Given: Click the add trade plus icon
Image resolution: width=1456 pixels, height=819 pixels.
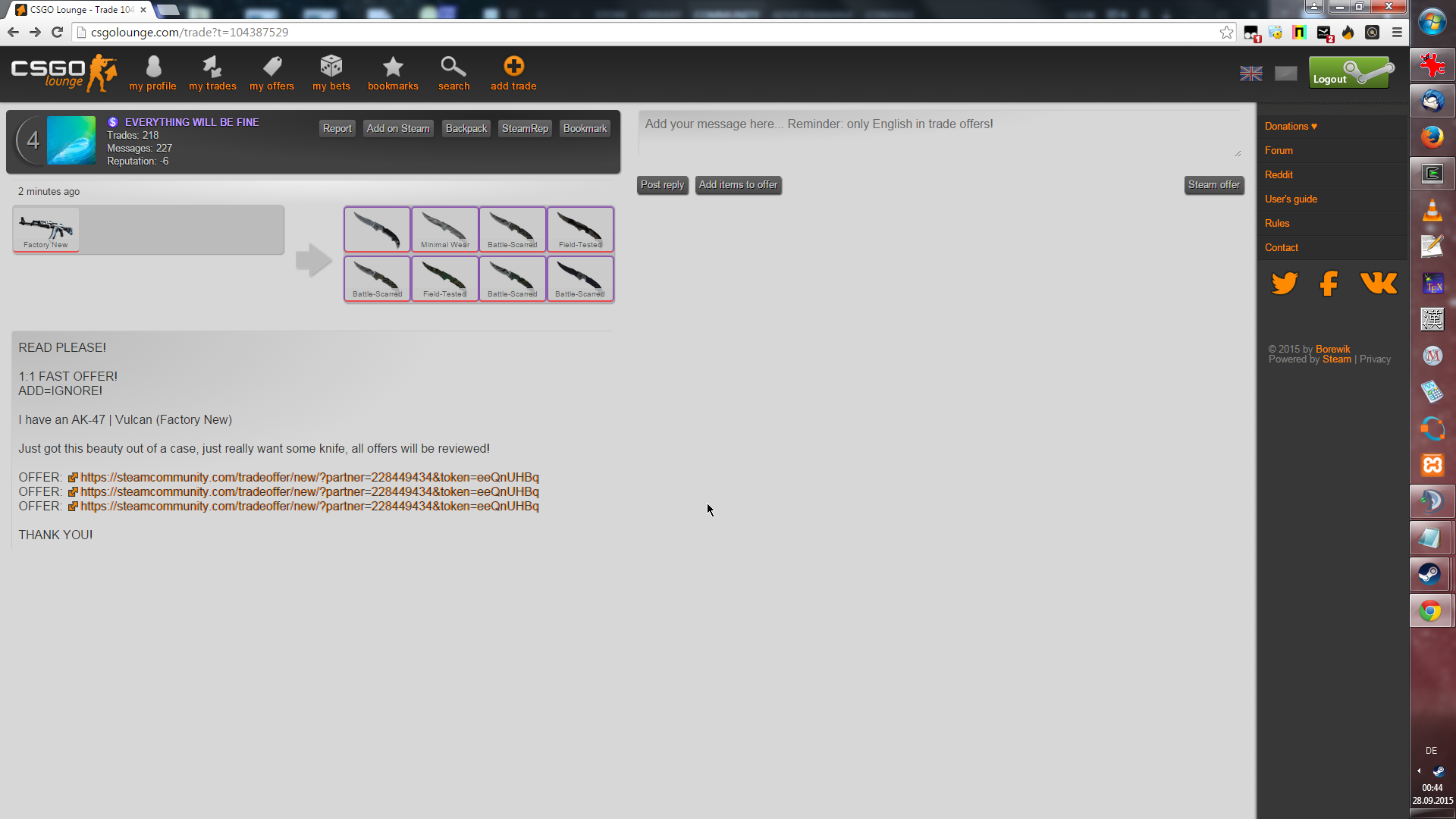Looking at the screenshot, I should pos(513,67).
